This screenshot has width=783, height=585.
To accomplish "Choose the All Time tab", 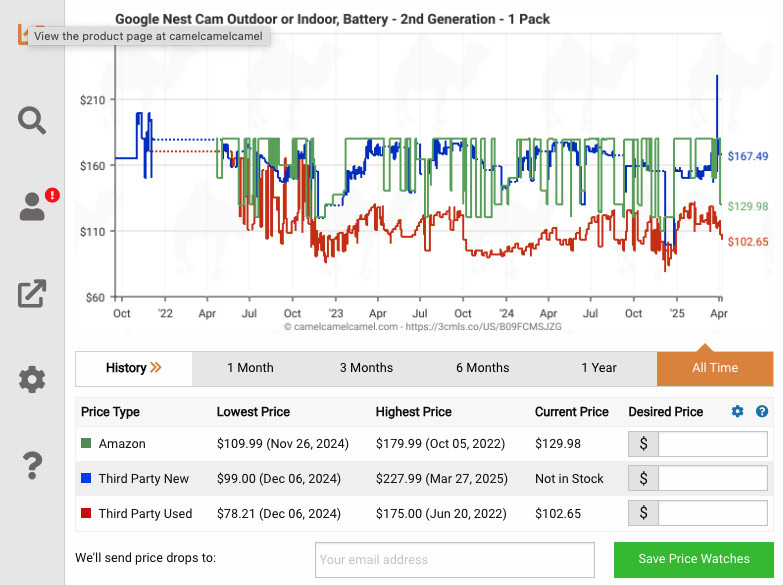I will [x=714, y=368].
